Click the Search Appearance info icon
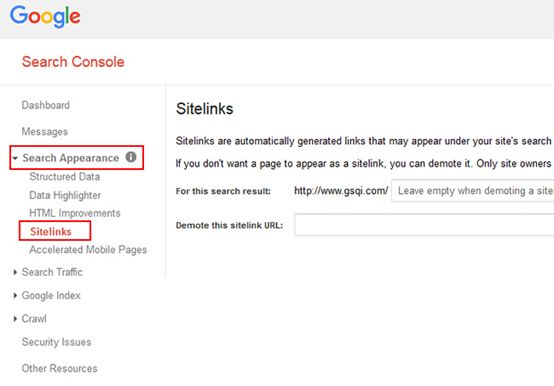Image resolution: width=554 pixels, height=386 pixels. 131,157
